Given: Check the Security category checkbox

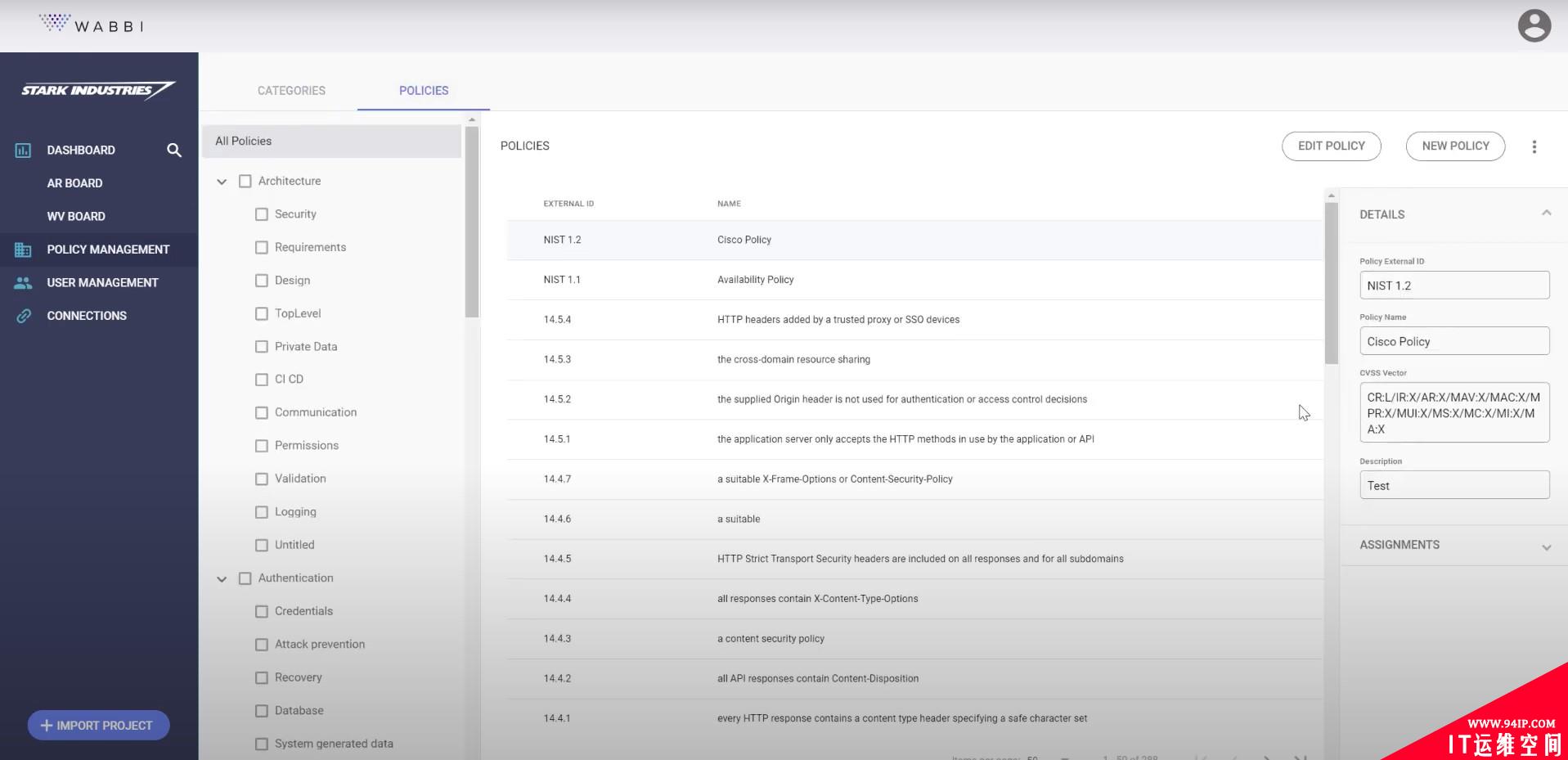Looking at the screenshot, I should pos(262,214).
